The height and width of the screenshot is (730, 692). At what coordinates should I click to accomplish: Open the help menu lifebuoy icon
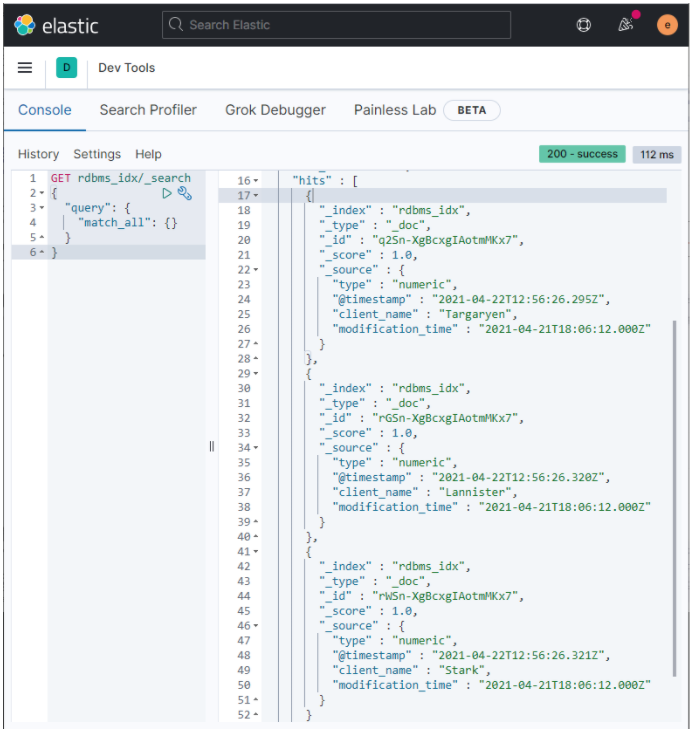pos(584,25)
